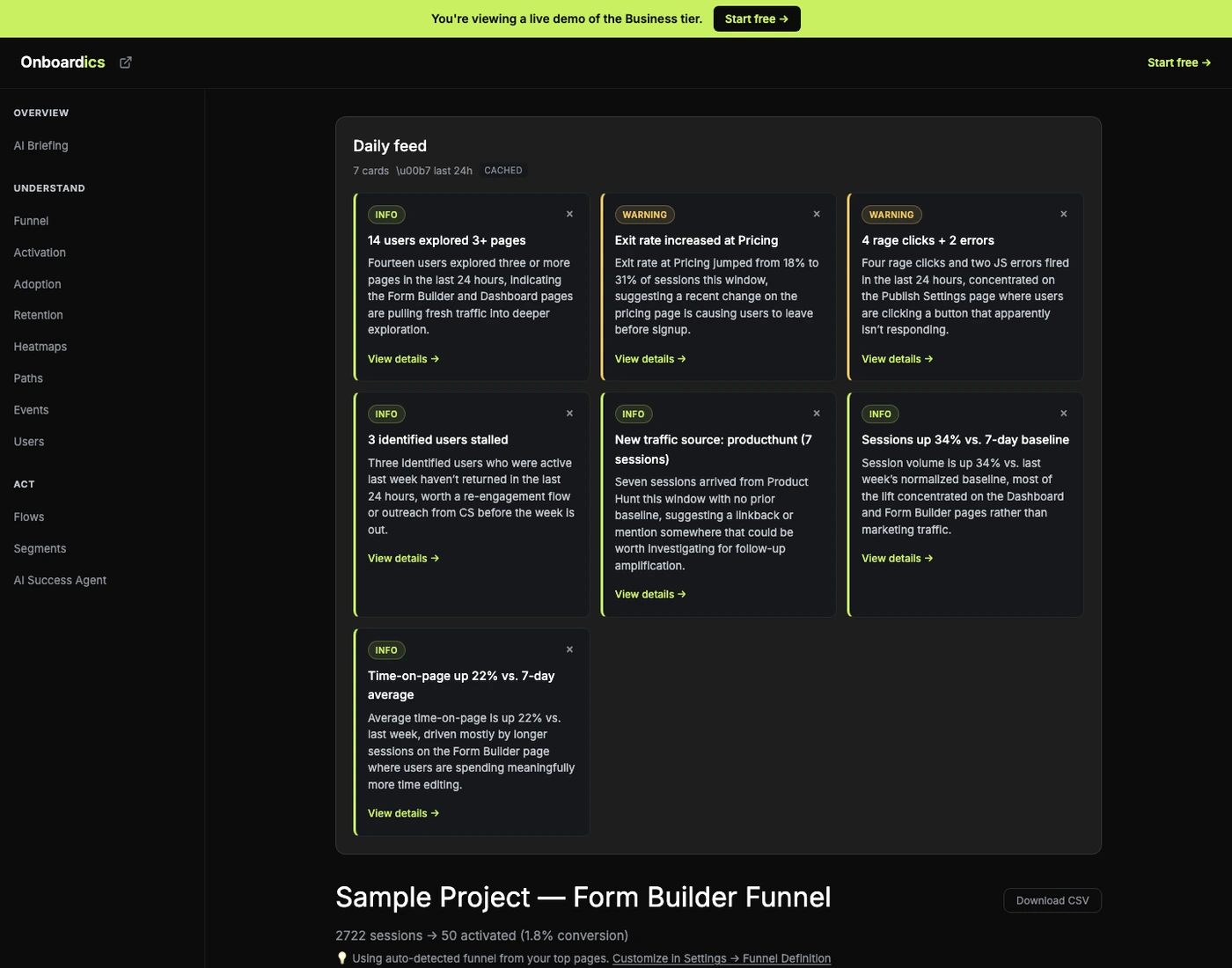Click the CACHED badge near Daily feed

pos(502,170)
